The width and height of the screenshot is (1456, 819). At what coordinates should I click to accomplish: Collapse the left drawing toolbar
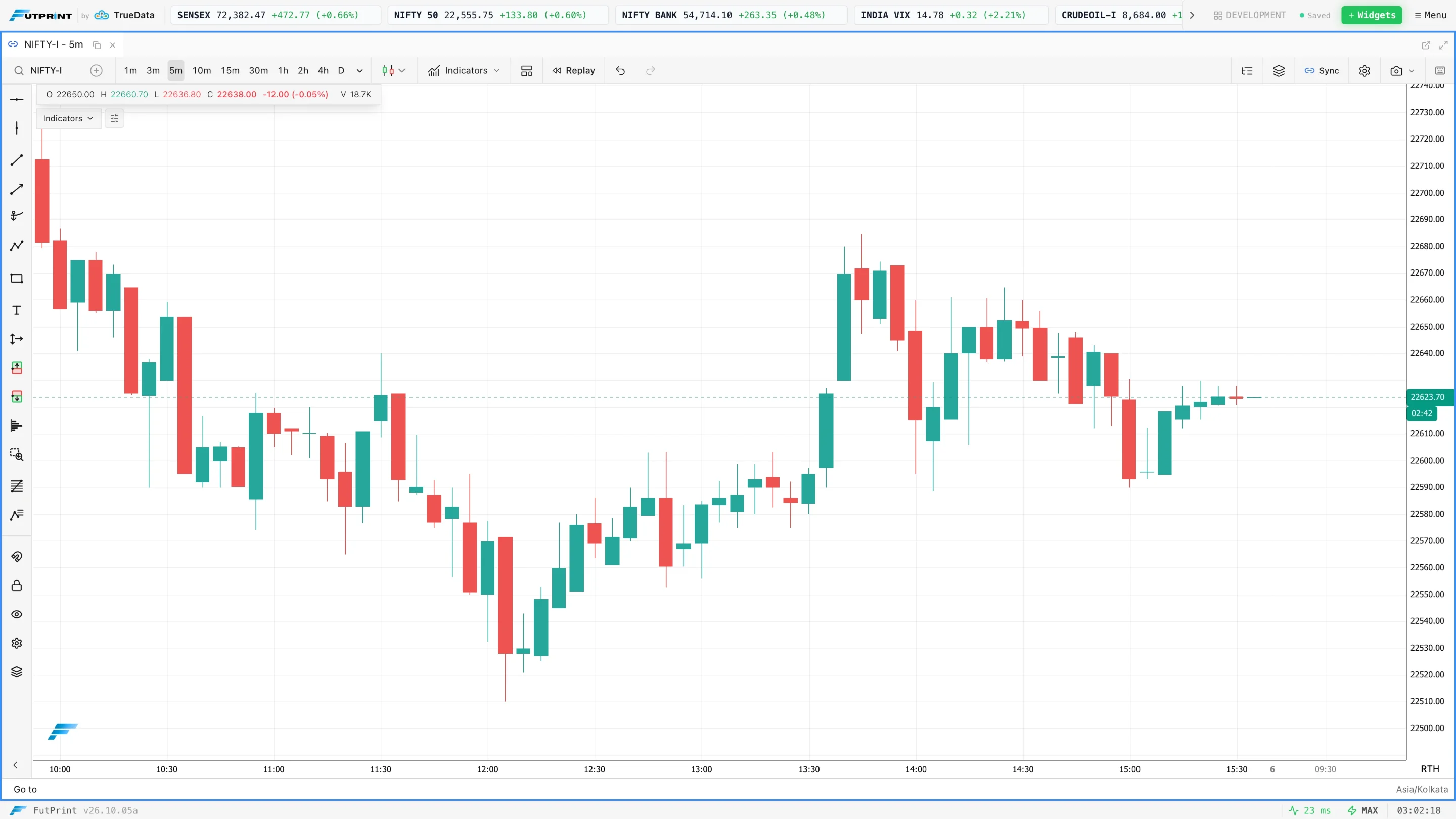click(15, 765)
